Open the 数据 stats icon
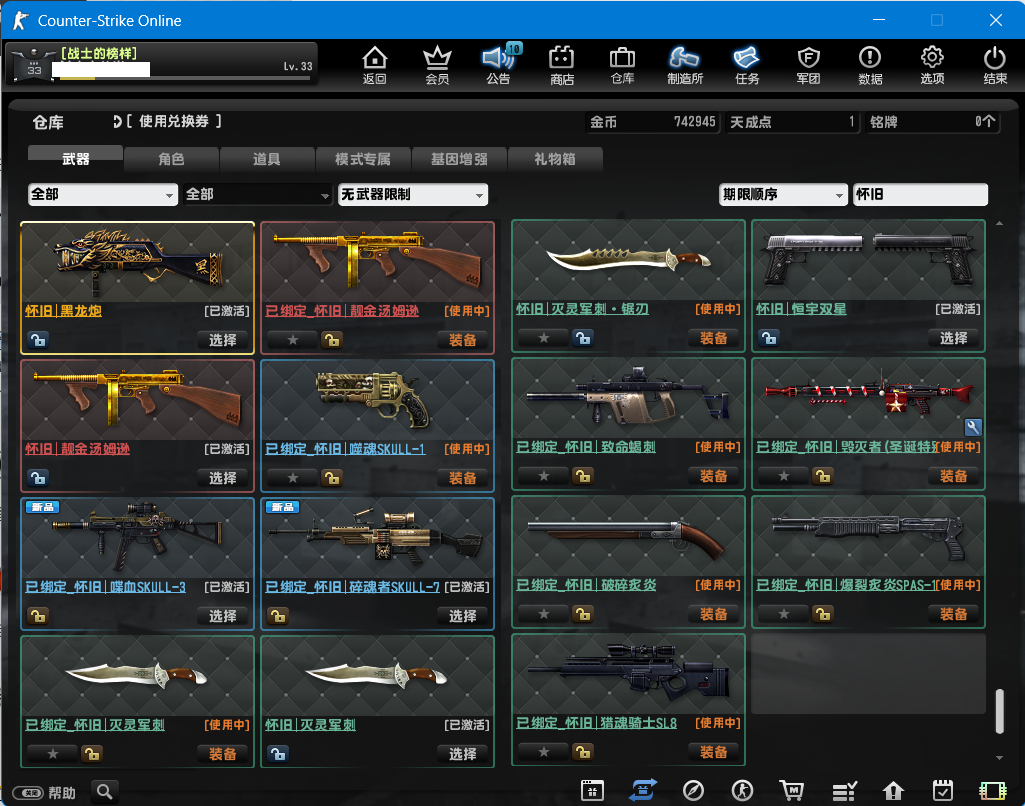1025x806 pixels. (x=870, y=65)
